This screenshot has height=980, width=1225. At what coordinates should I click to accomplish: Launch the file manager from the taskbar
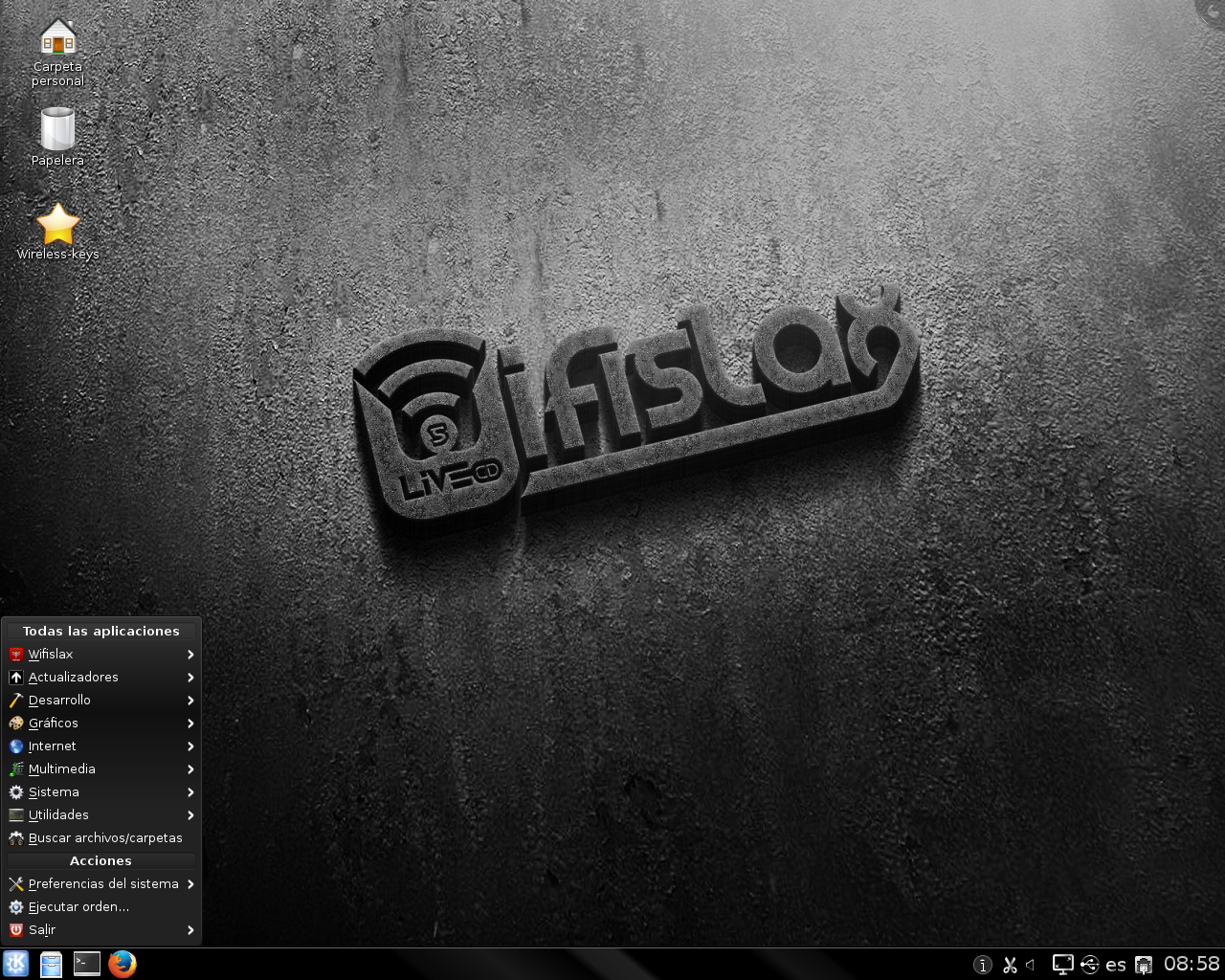(51, 964)
